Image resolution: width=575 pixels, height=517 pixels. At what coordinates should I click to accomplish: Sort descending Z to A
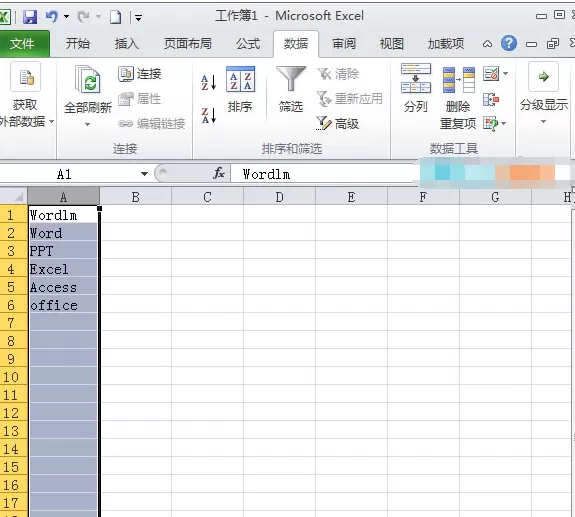point(208,115)
